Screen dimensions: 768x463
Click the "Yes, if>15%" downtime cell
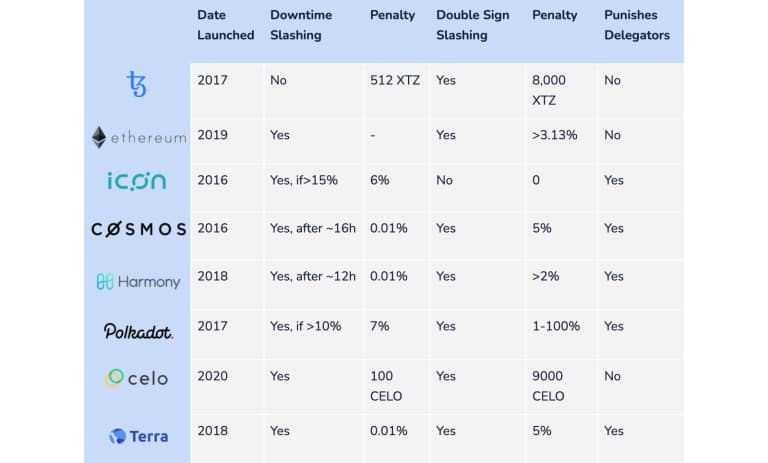pos(304,180)
